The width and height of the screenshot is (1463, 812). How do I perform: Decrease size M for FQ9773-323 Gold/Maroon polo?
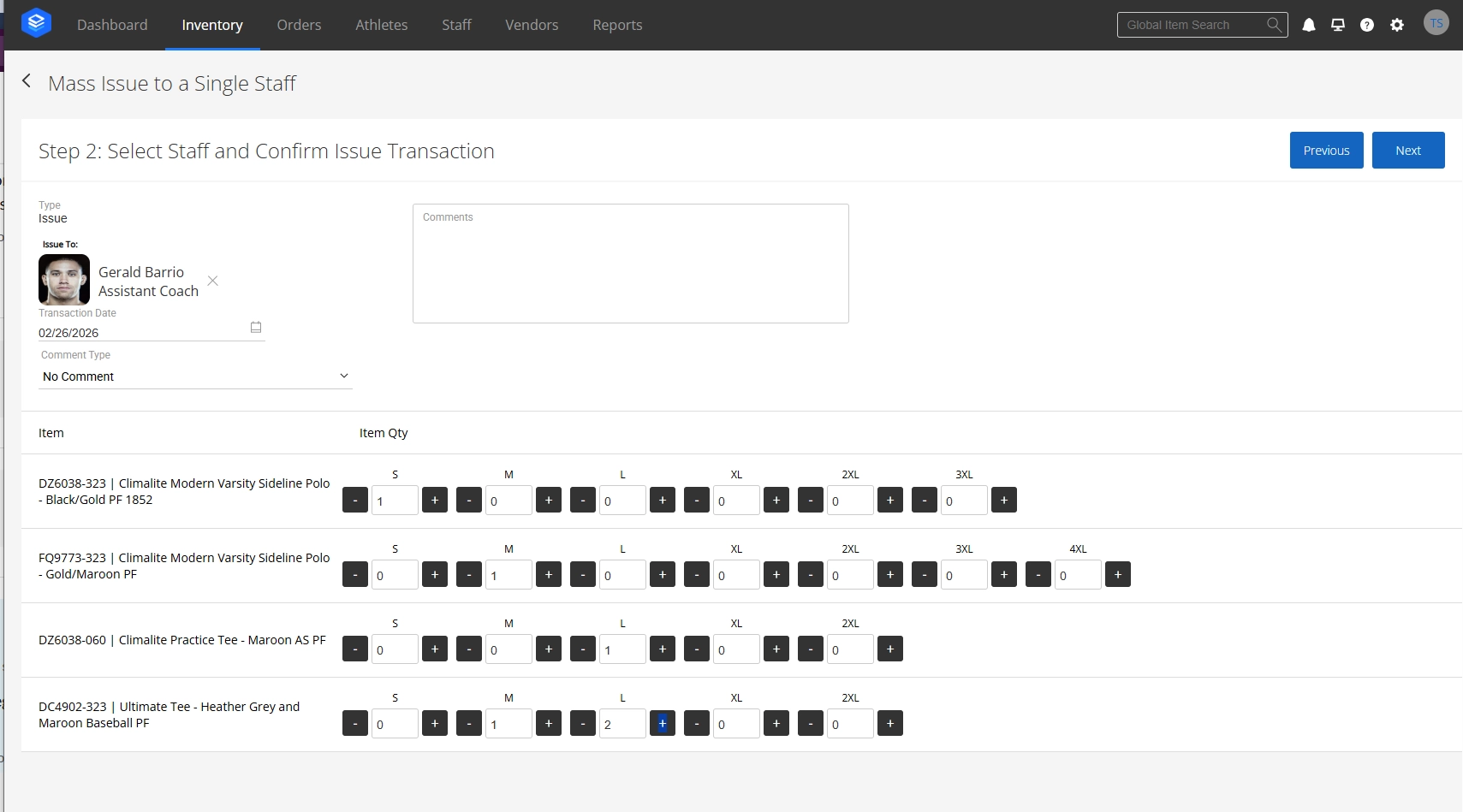469,574
